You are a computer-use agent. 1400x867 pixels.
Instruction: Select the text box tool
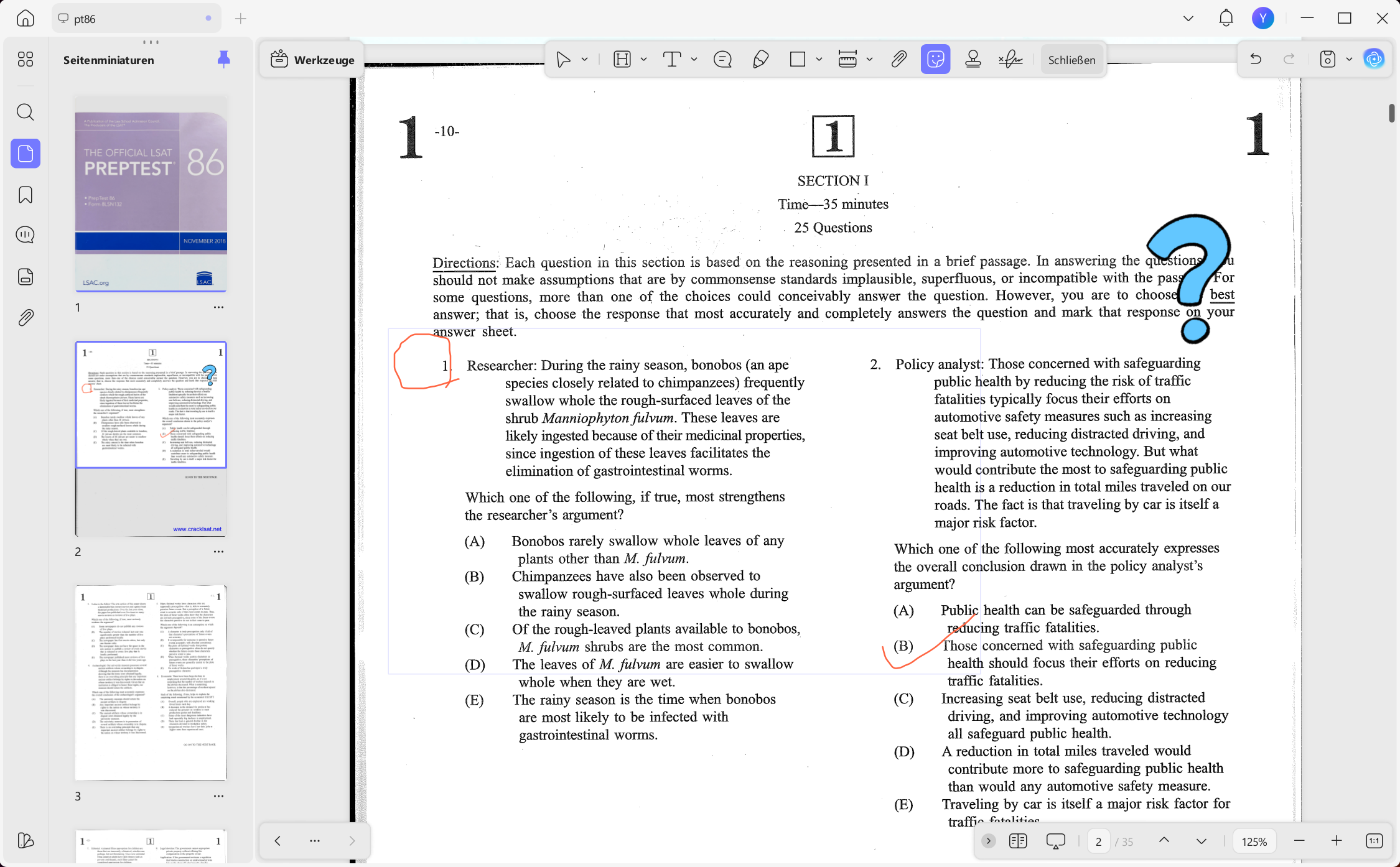[x=672, y=60]
